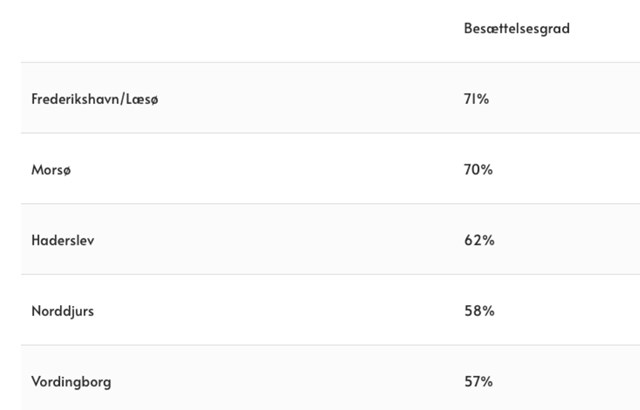The image size is (640, 410).
Task: Click the 62% occupancy value
Action: click(x=478, y=241)
